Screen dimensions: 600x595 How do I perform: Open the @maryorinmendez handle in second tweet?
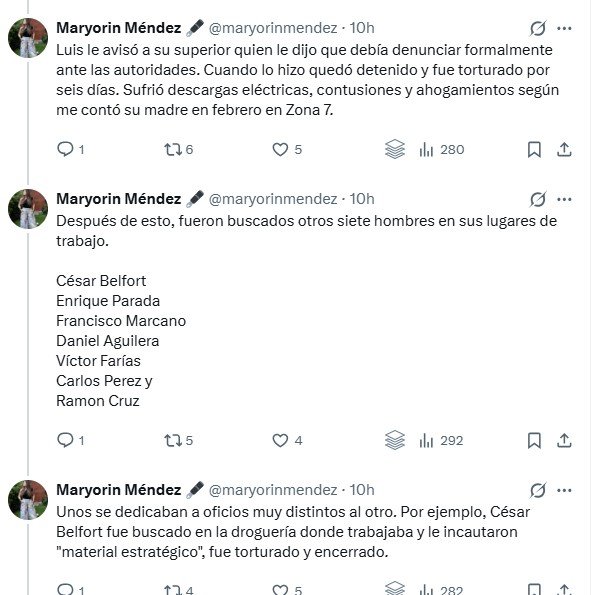273,199
